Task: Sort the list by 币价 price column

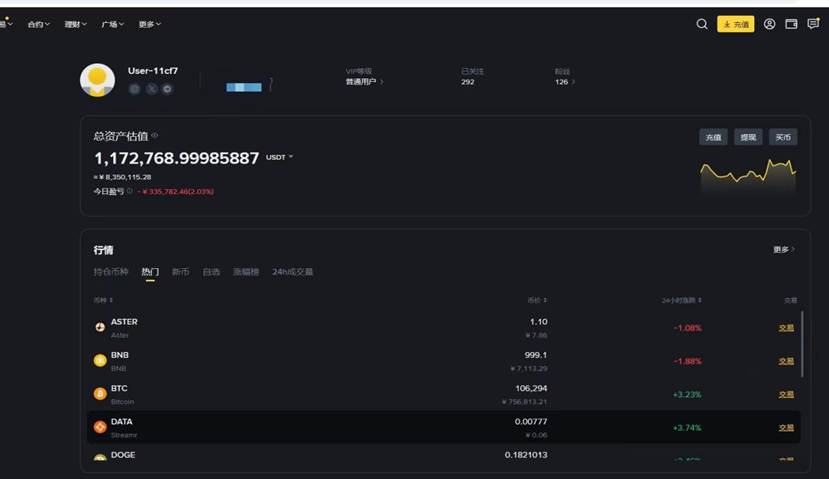Action: point(537,300)
